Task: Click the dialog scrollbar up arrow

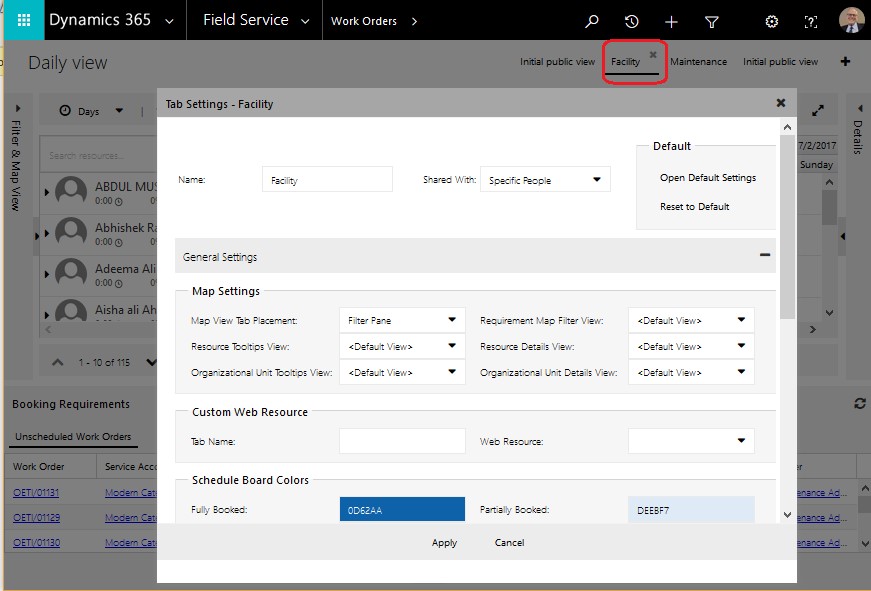Action: 787,127
